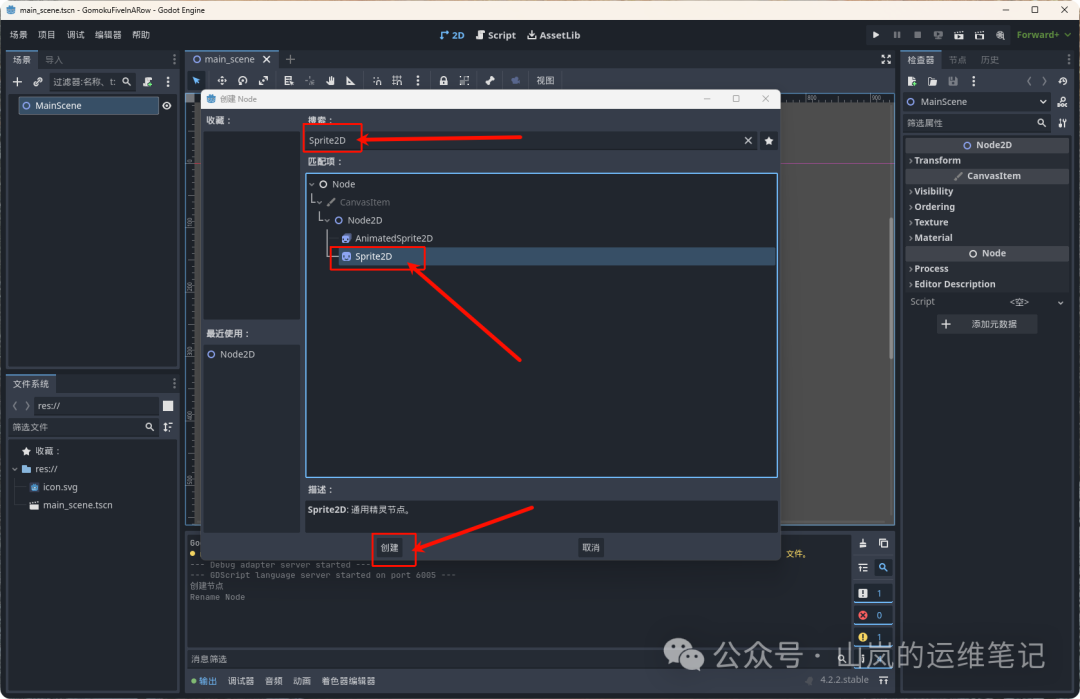Run the project with play button
Viewport: 1080px width, 699px height.
click(875, 35)
